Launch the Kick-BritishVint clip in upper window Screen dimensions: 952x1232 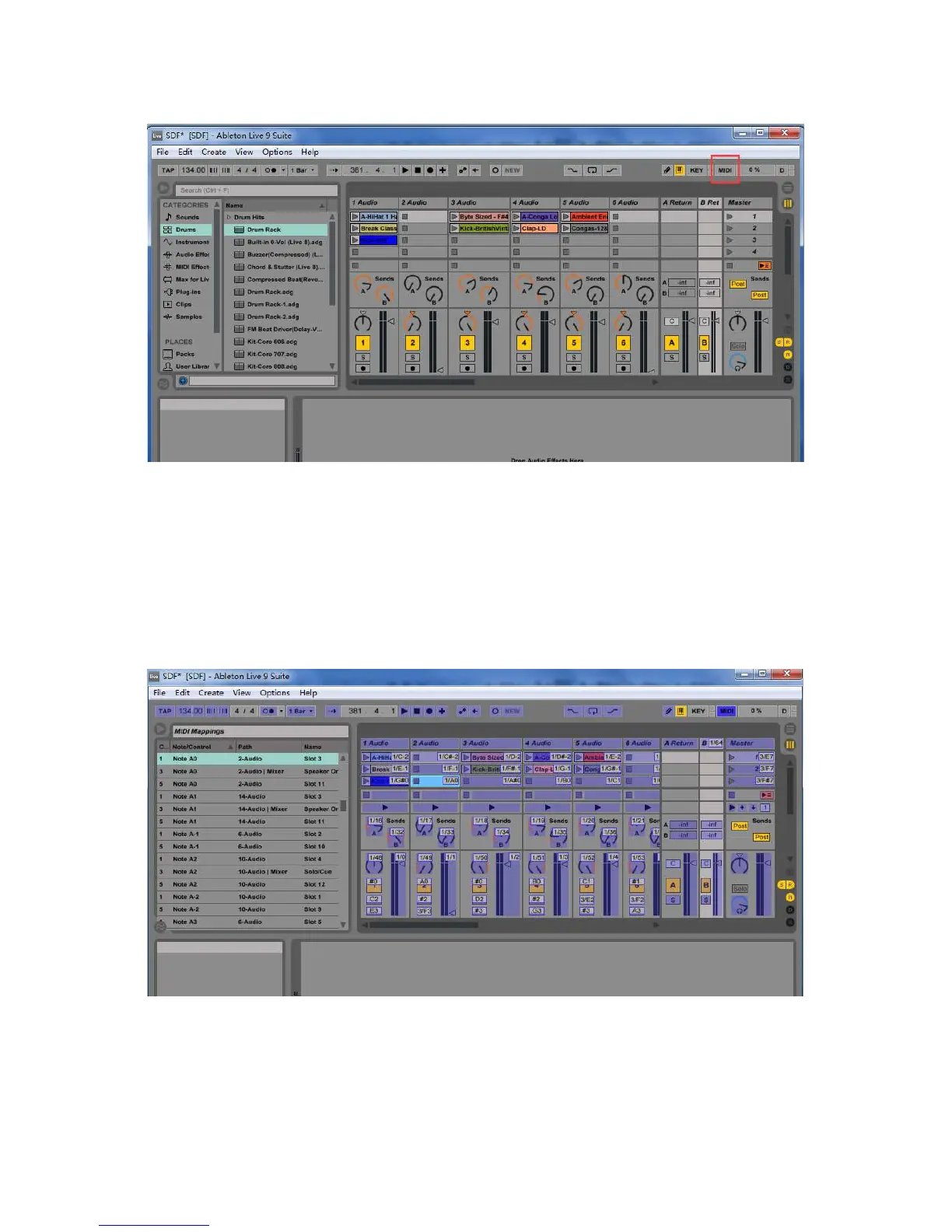(454, 229)
